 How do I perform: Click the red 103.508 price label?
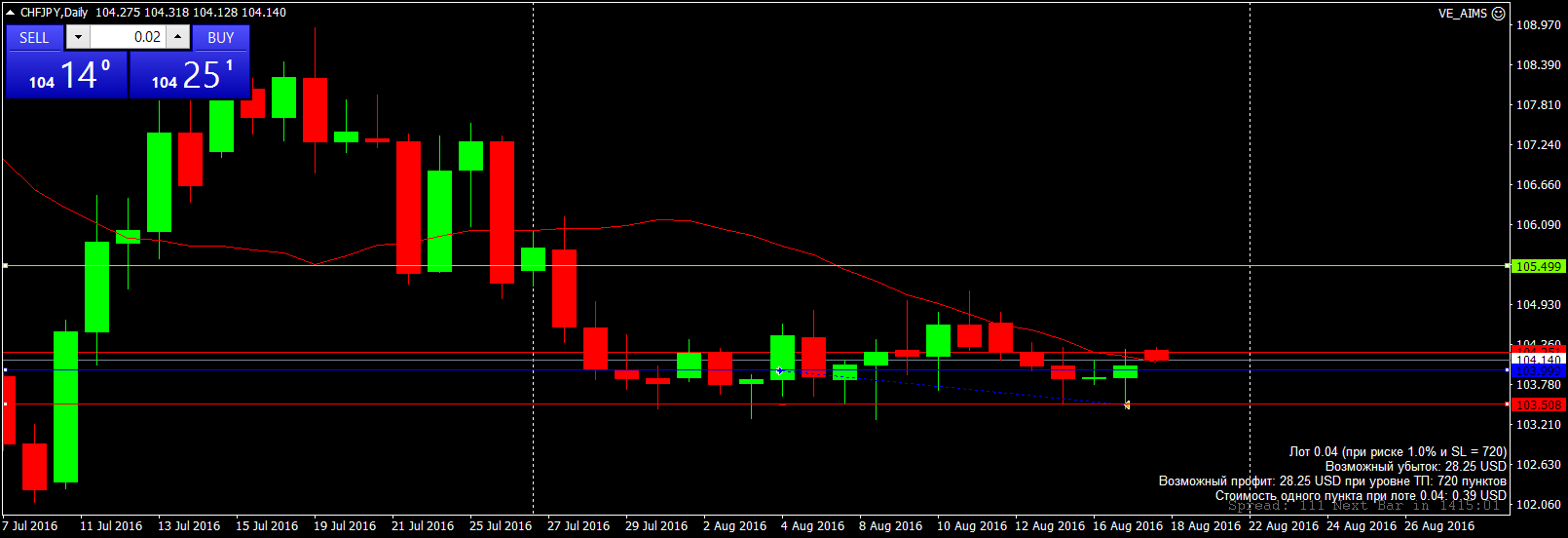1538,404
